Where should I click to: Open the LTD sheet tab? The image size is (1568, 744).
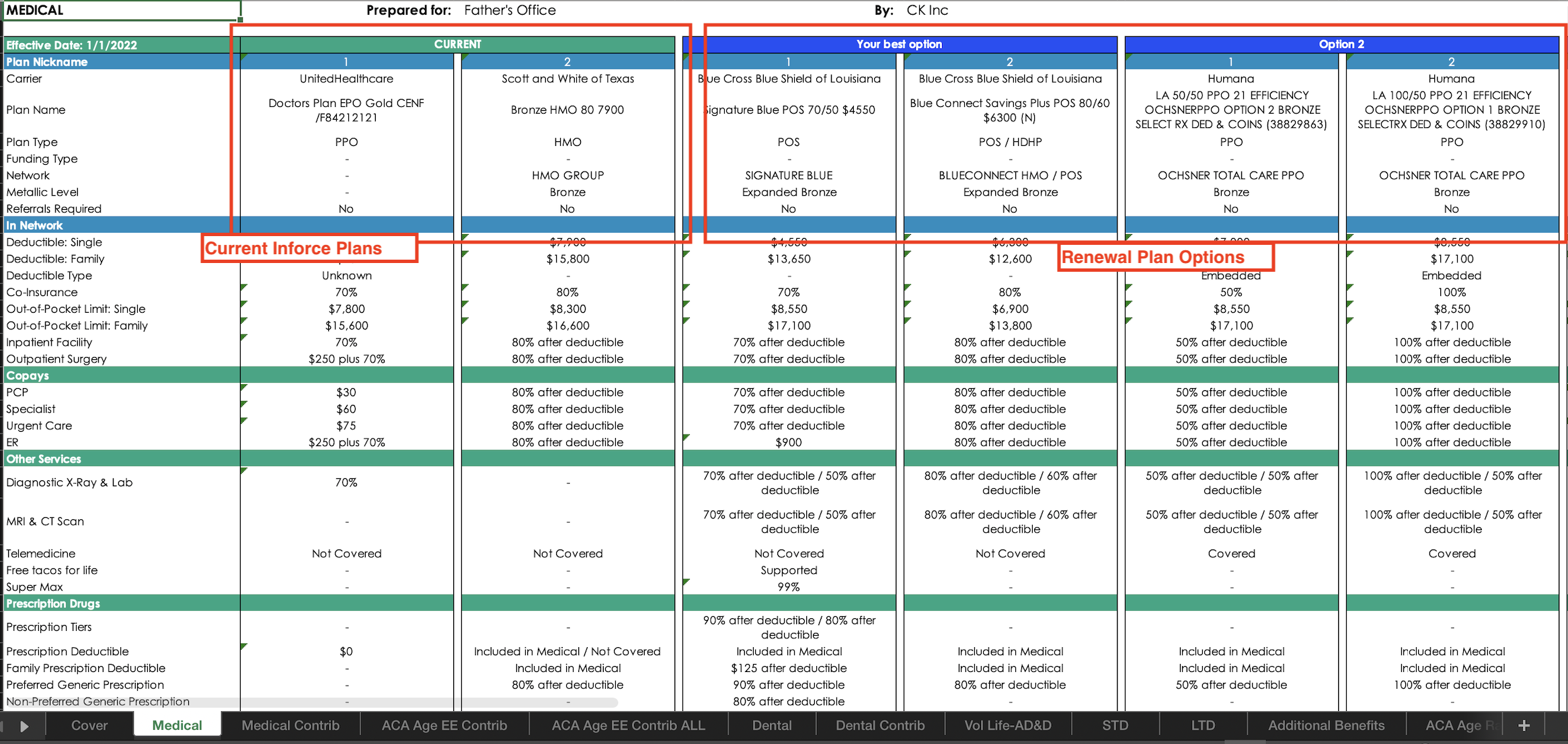(1203, 725)
